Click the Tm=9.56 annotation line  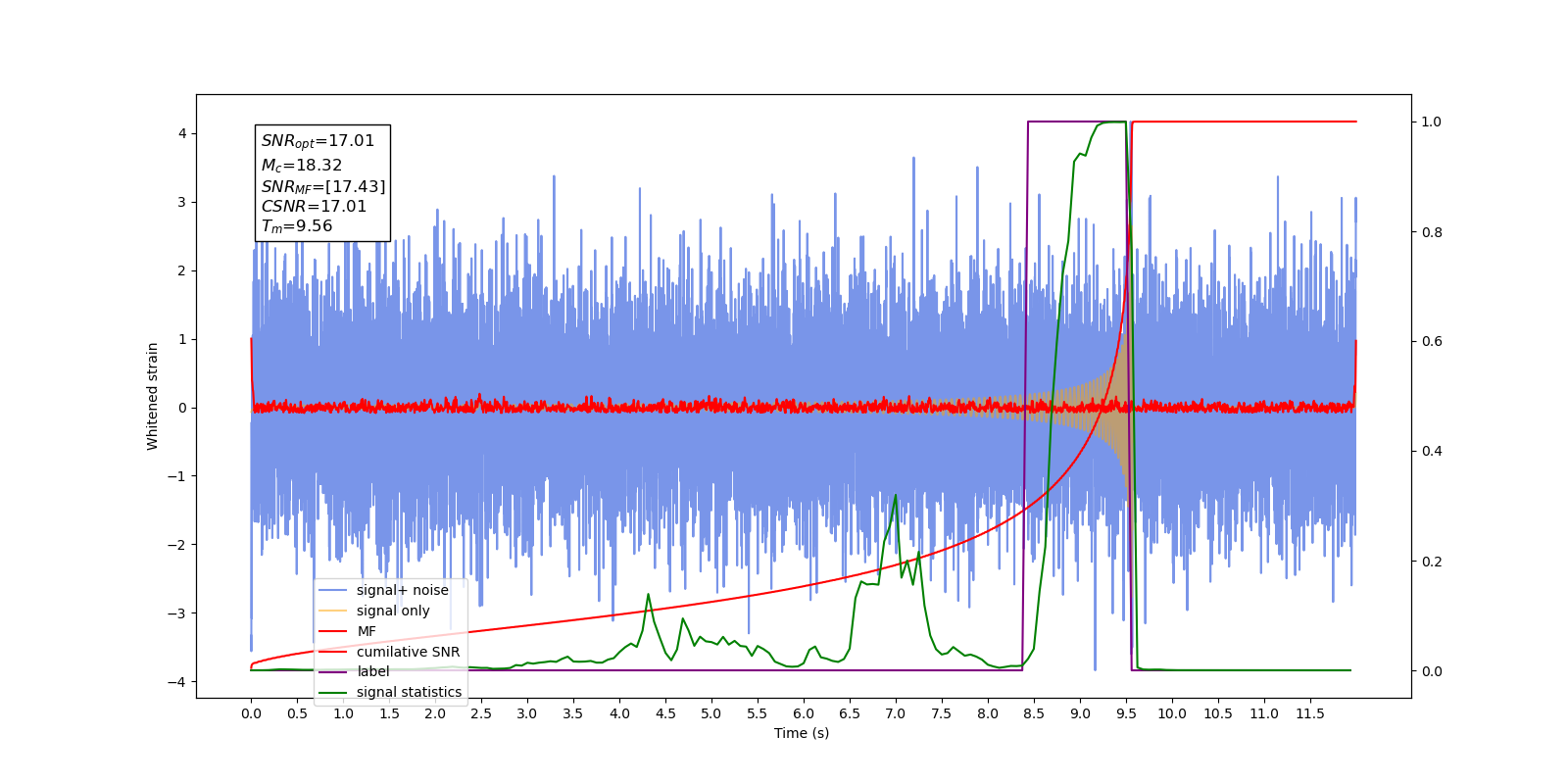coord(297,226)
